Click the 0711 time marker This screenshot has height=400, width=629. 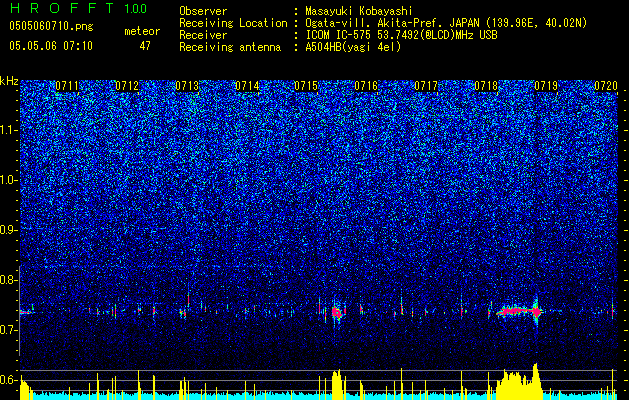click(67, 86)
